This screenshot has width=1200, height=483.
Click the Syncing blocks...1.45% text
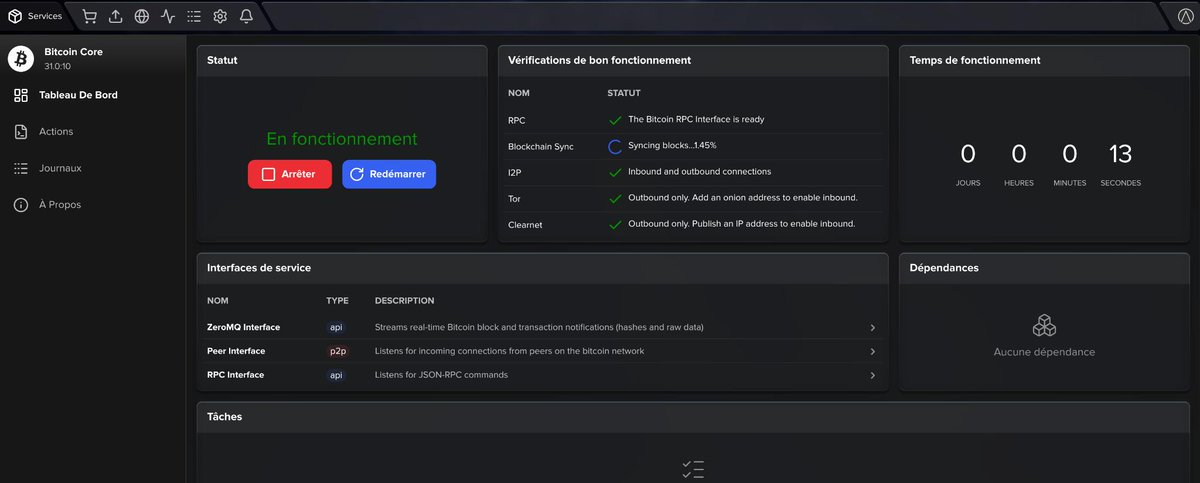[x=672, y=146]
